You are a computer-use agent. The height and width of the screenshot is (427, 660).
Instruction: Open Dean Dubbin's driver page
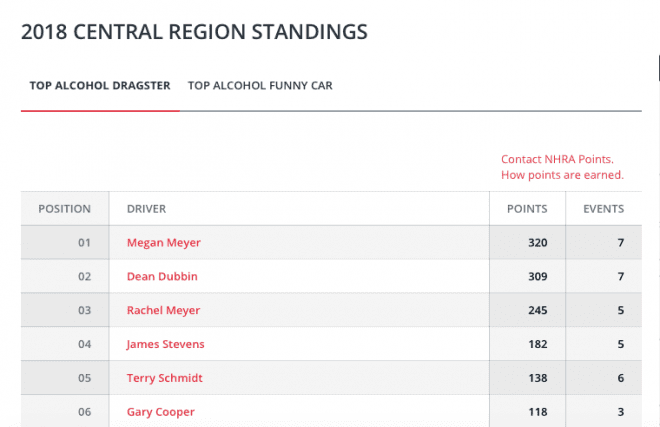click(162, 276)
